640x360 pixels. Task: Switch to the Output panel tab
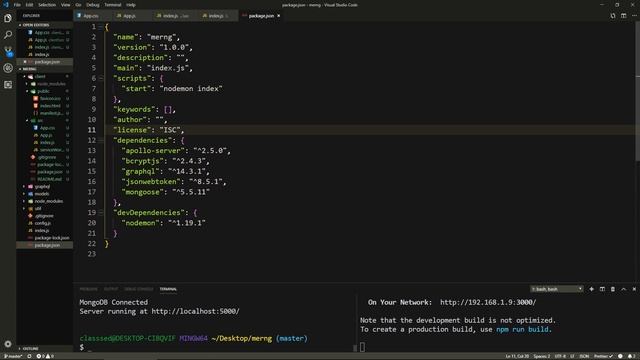111,289
